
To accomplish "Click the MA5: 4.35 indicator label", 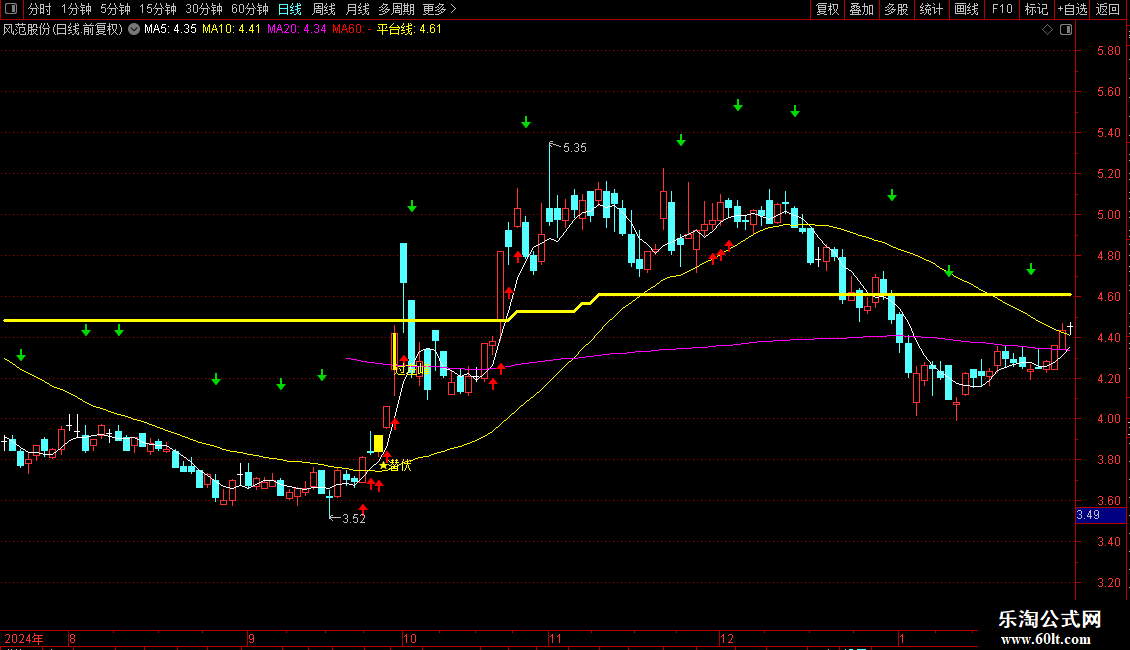I will coord(170,30).
